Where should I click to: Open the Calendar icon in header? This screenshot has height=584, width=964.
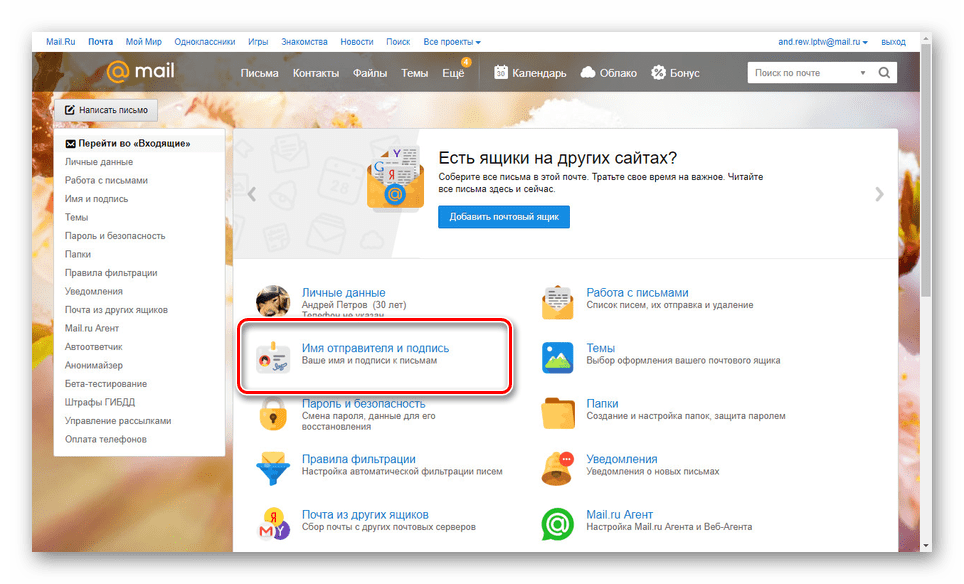[x=501, y=73]
